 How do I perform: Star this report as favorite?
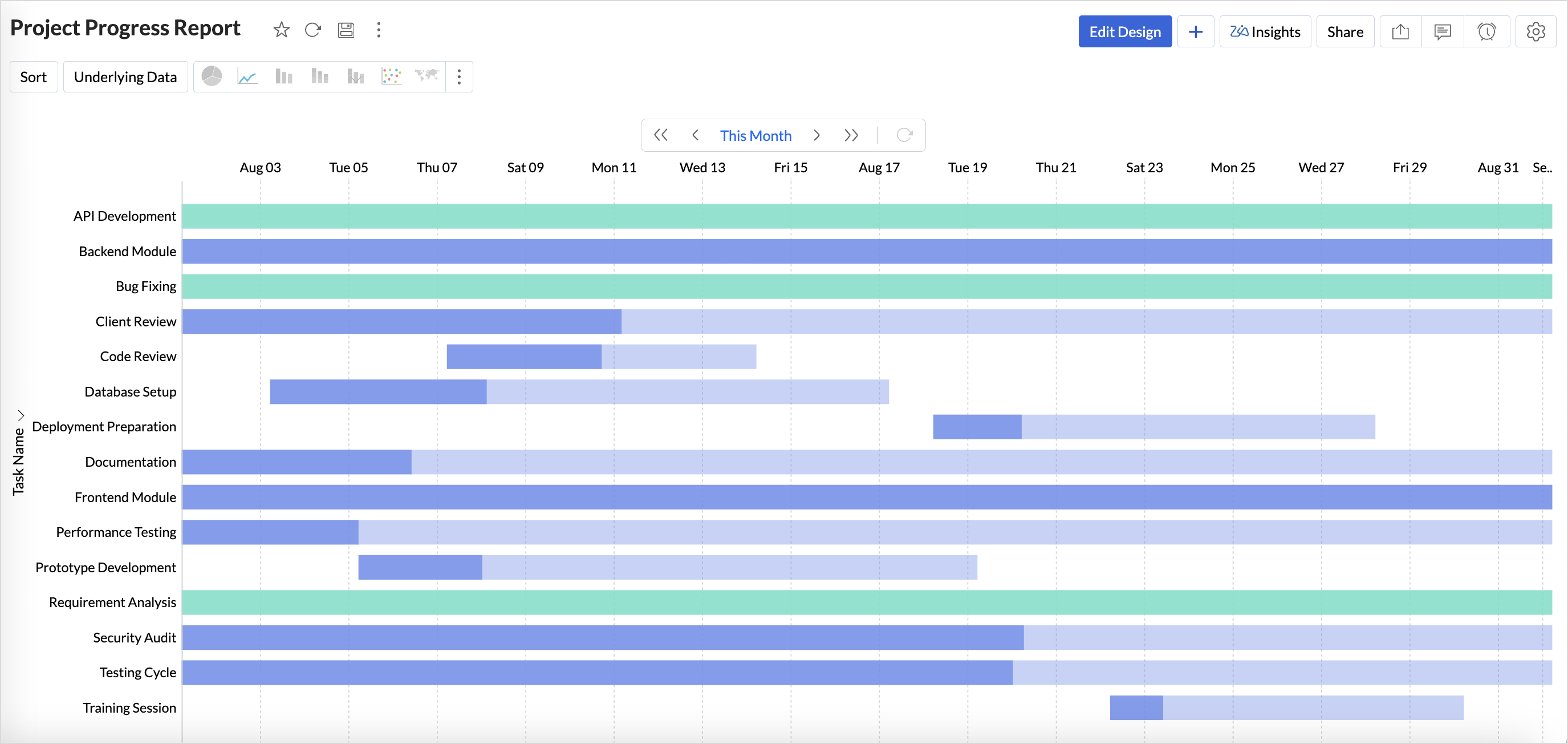tap(281, 30)
